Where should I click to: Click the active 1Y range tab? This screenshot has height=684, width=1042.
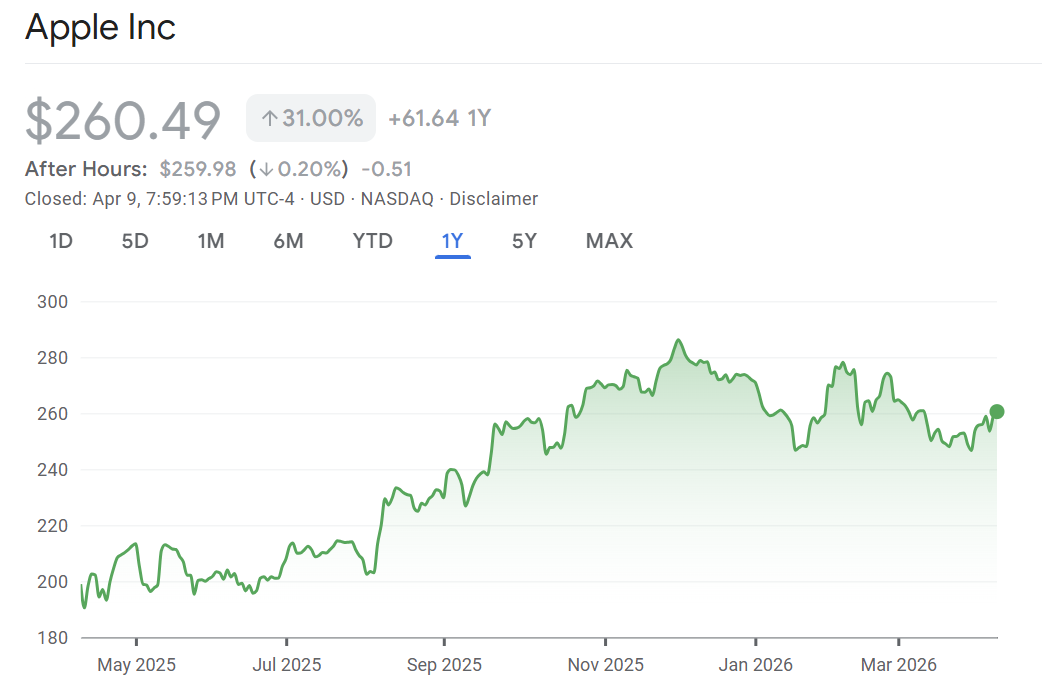point(452,241)
